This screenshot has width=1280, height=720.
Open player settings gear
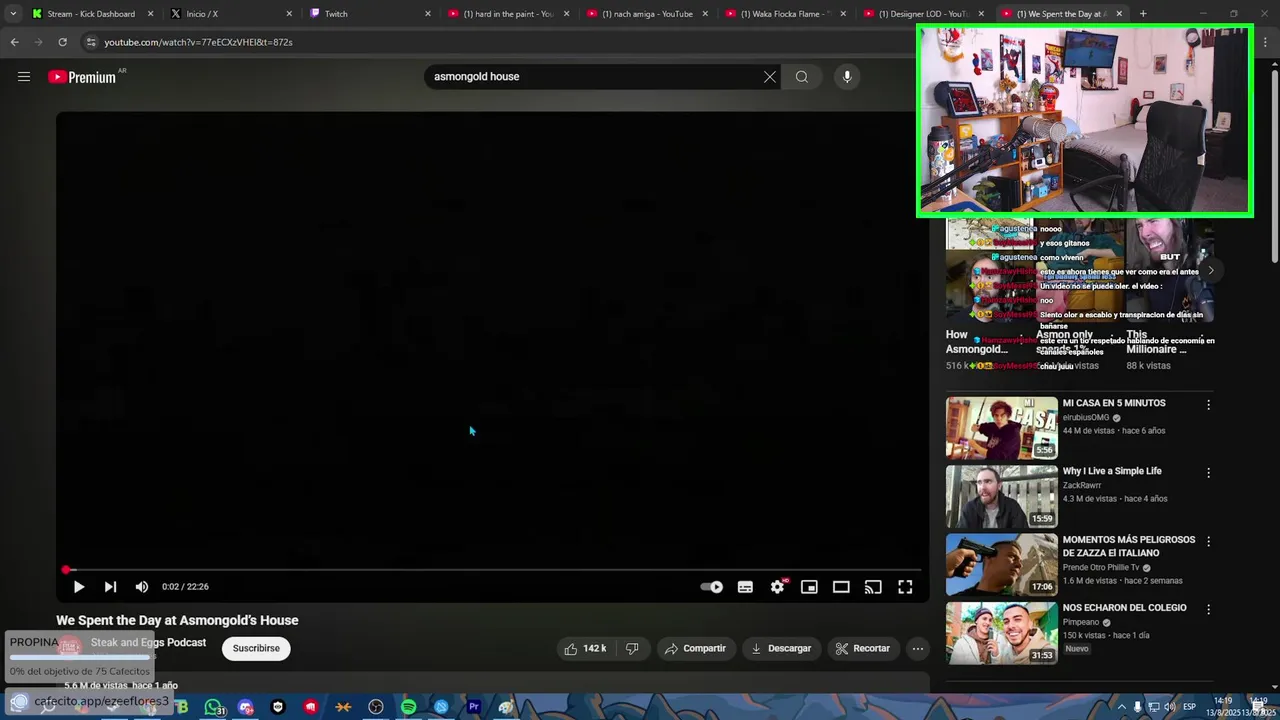coord(777,587)
